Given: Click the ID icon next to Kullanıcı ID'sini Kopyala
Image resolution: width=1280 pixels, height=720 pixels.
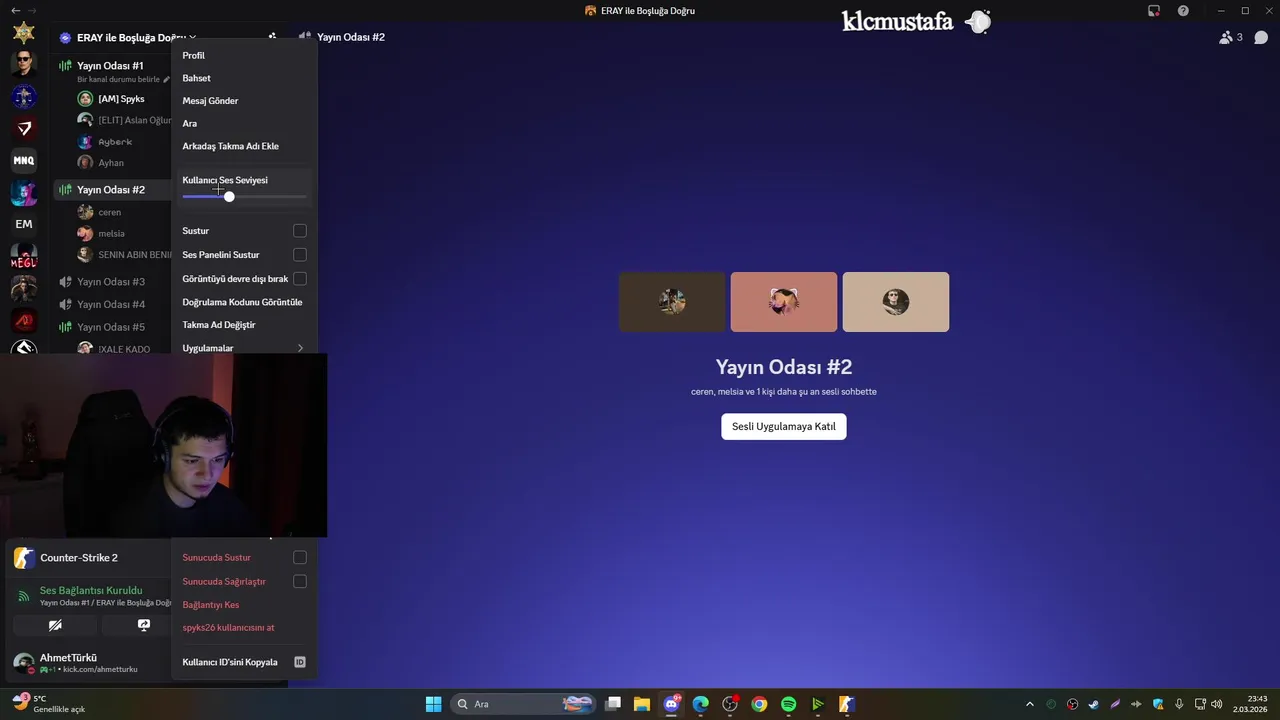Looking at the screenshot, I should [299, 662].
